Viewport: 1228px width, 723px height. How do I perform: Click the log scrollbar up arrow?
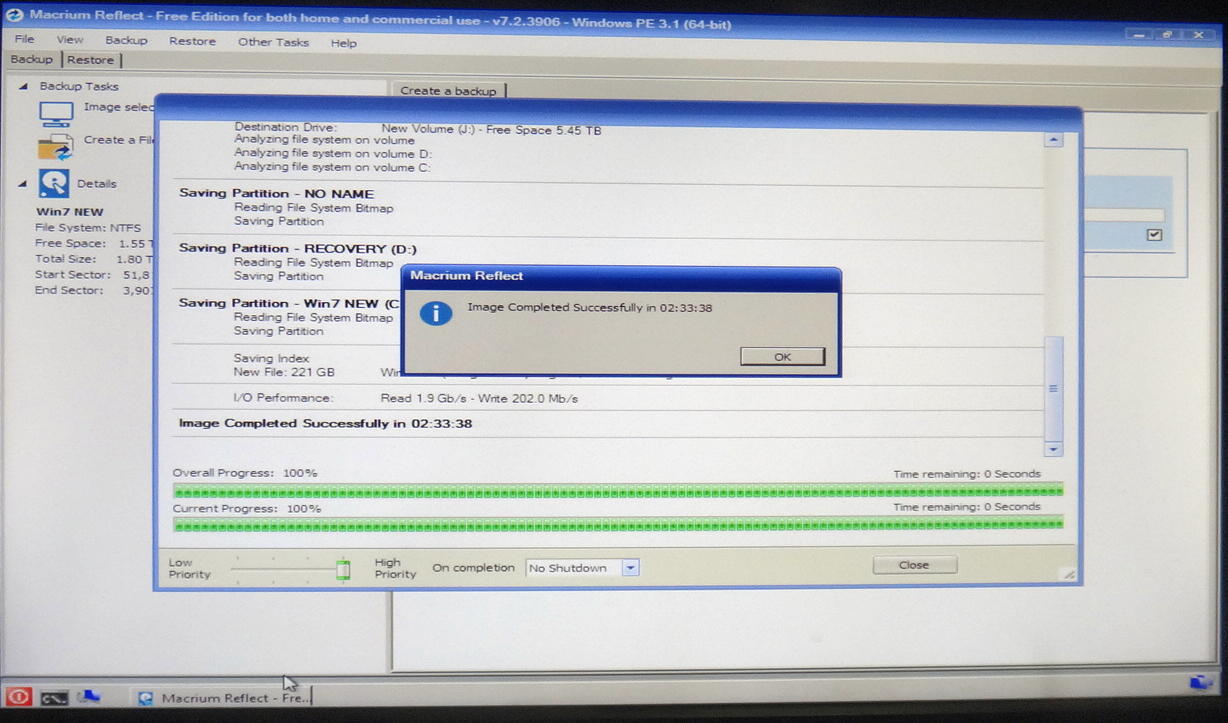coord(1053,140)
